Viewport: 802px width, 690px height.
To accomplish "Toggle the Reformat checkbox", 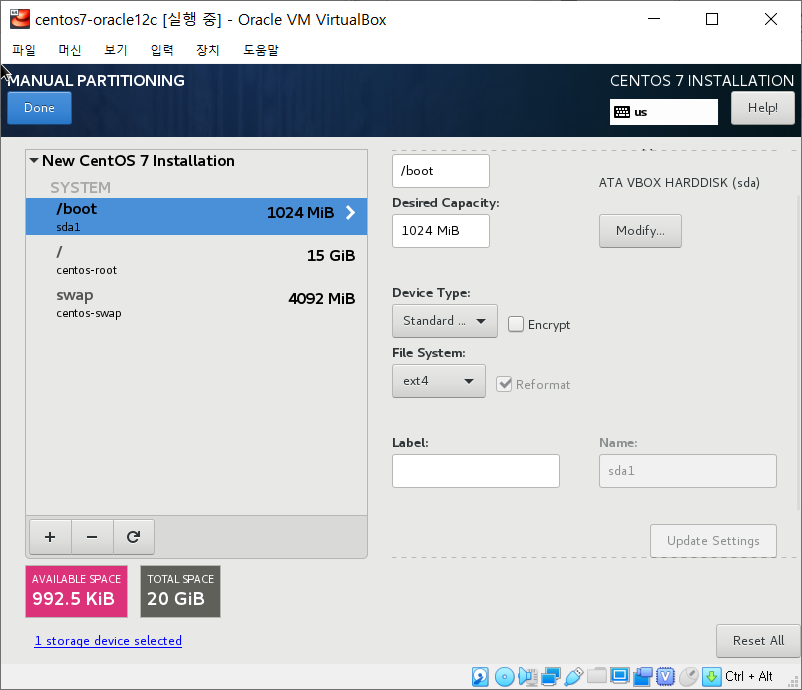I will click(504, 384).
